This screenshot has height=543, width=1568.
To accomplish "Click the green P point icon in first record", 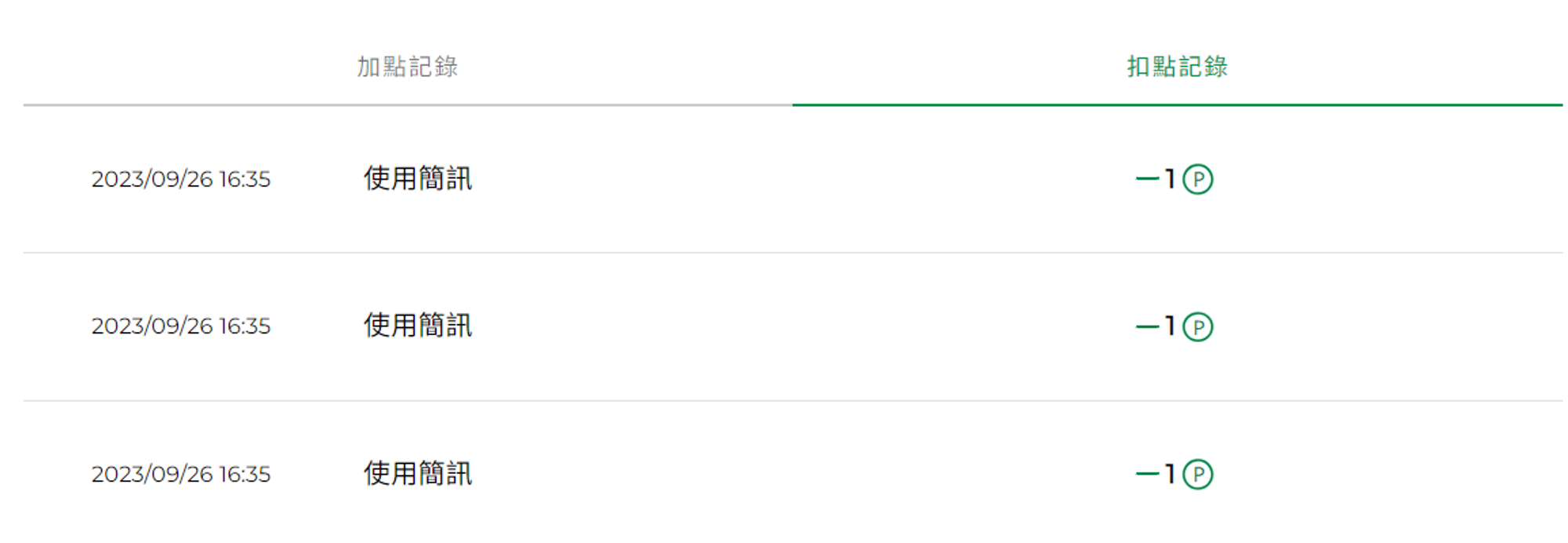I will 1197,179.
